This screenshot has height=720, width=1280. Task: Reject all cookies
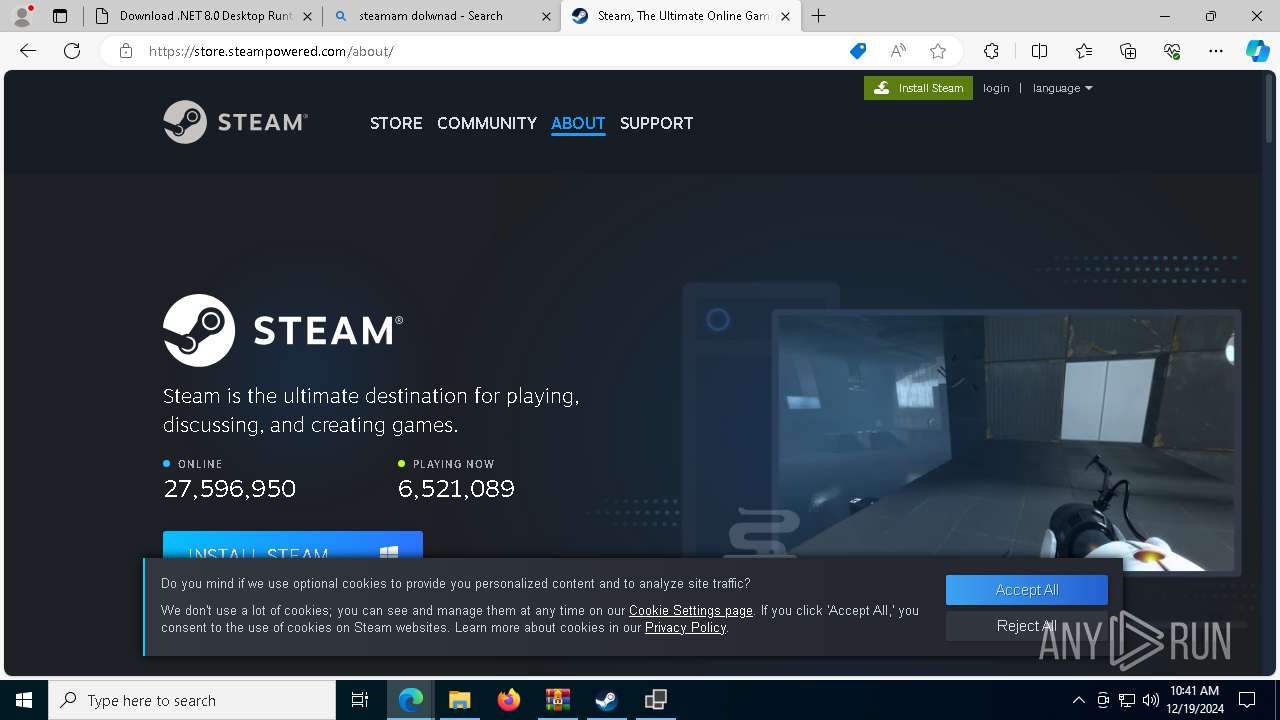(x=1027, y=626)
